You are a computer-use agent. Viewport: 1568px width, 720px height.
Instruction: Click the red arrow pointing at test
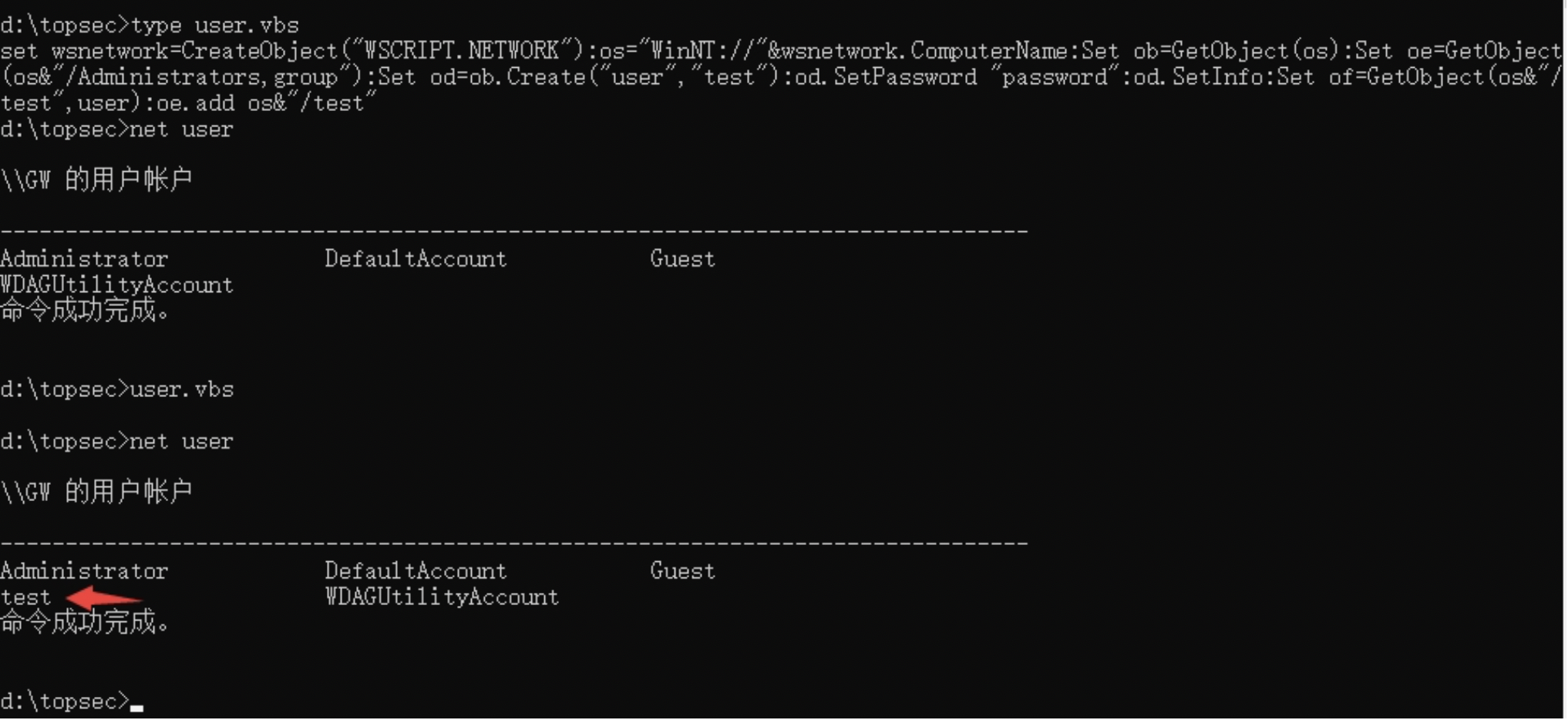[x=103, y=597]
